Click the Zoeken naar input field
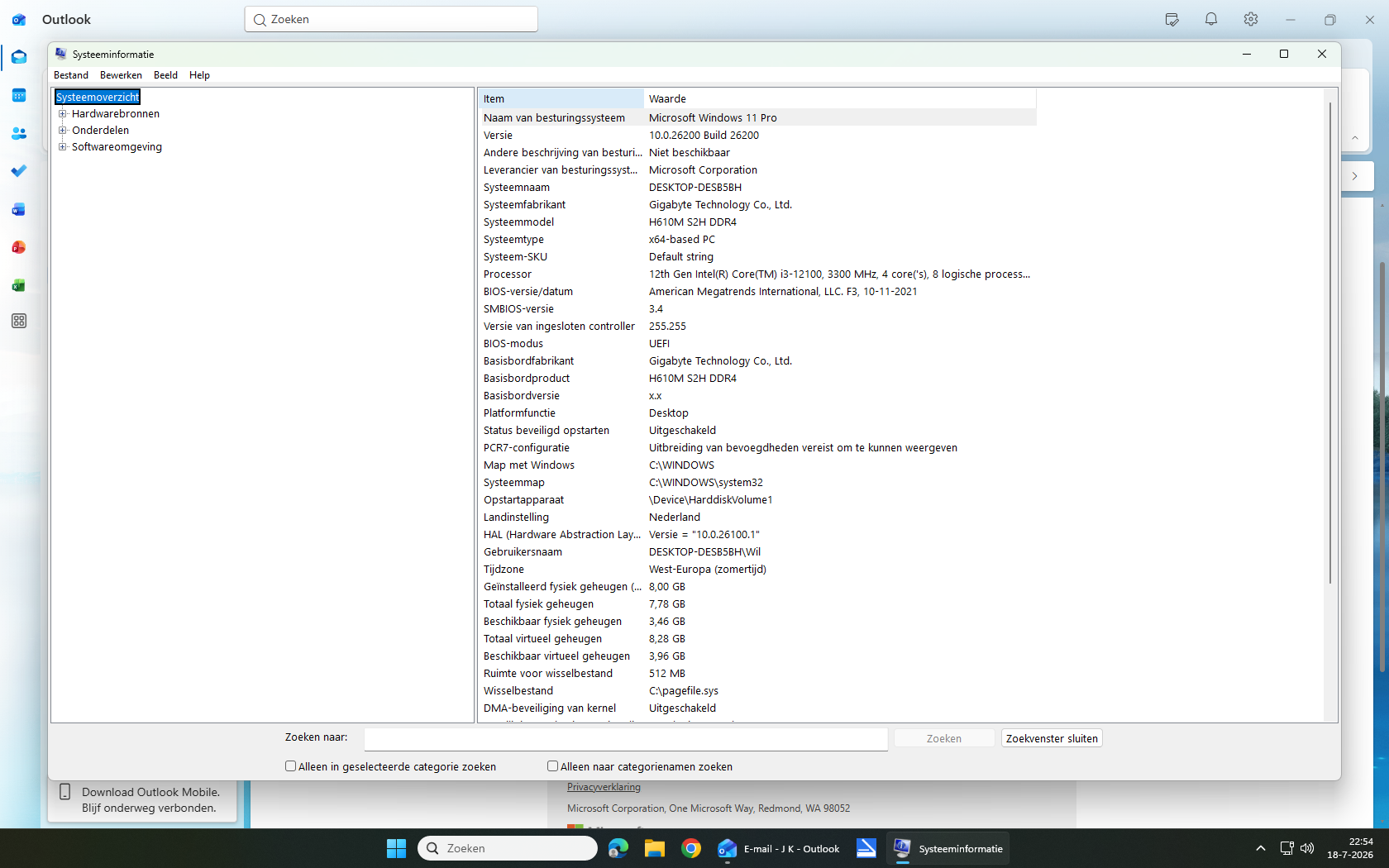1389x868 pixels. (x=626, y=738)
